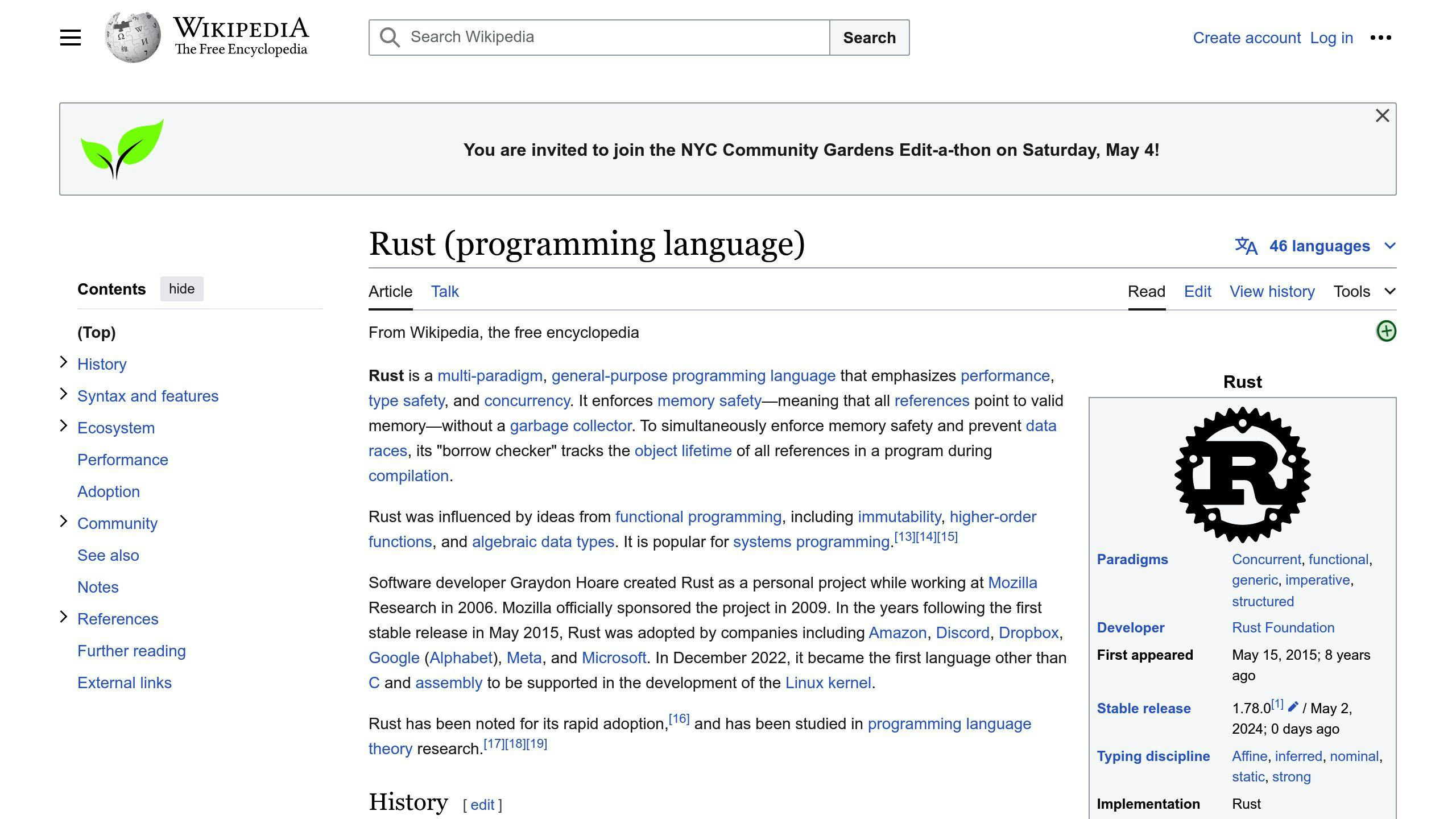The image size is (1456, 819).
Task: Open Rust Foundation infobox link
Action: (1283, 628)
